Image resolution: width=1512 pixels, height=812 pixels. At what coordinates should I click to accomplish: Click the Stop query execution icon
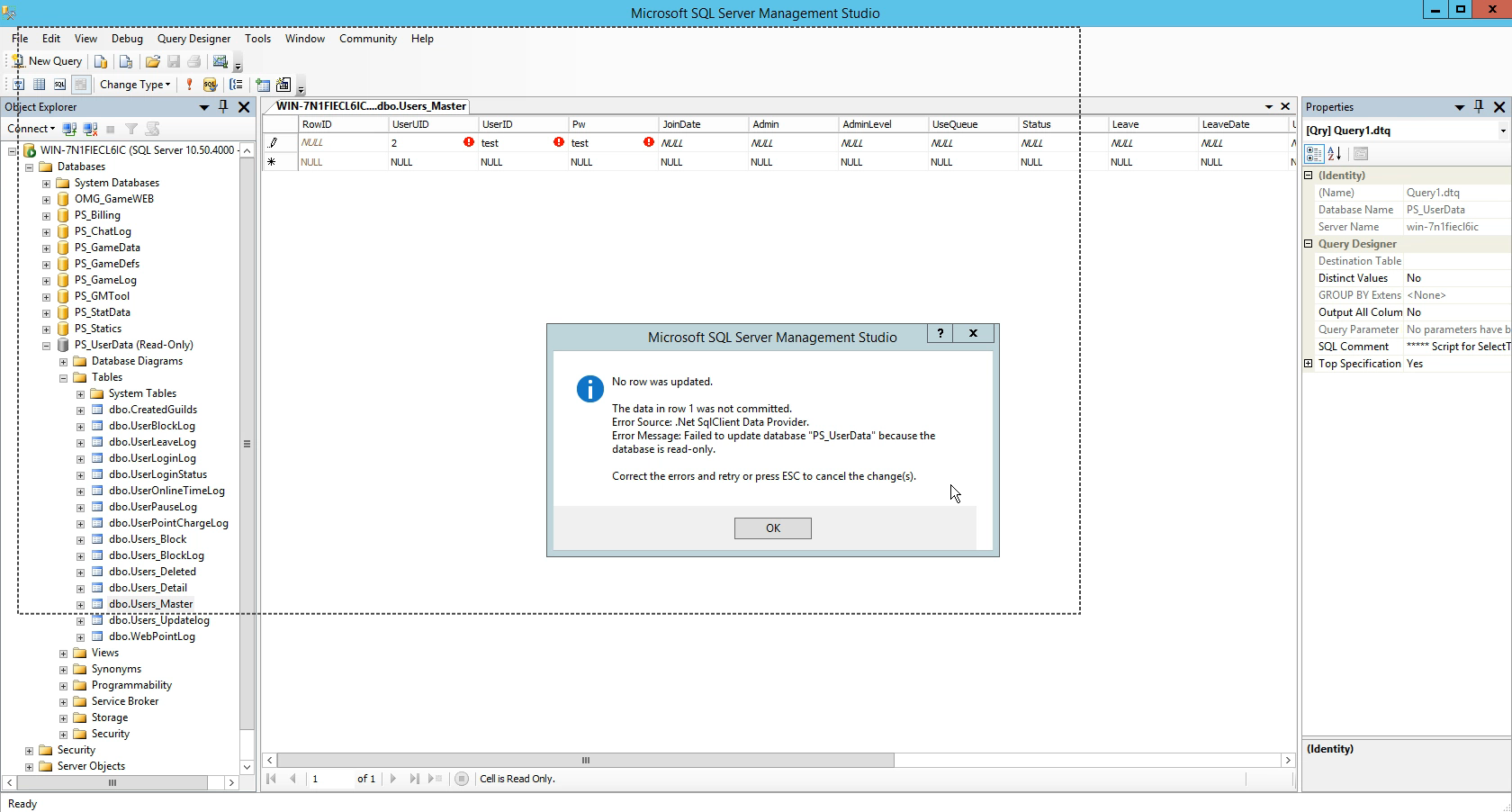[462, 779]
